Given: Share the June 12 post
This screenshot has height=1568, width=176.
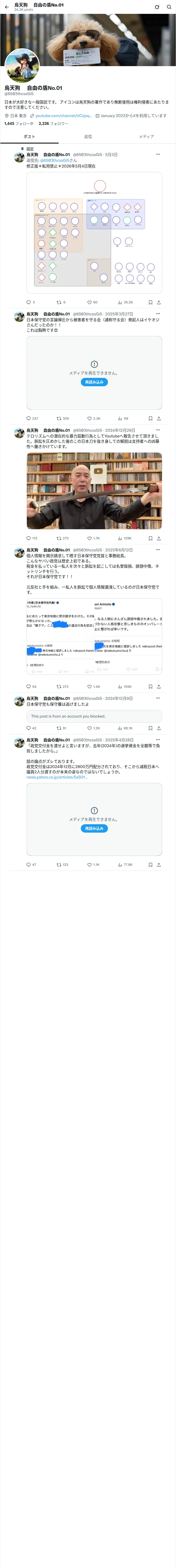Looking at the screenshot, I should pos(159,687).
